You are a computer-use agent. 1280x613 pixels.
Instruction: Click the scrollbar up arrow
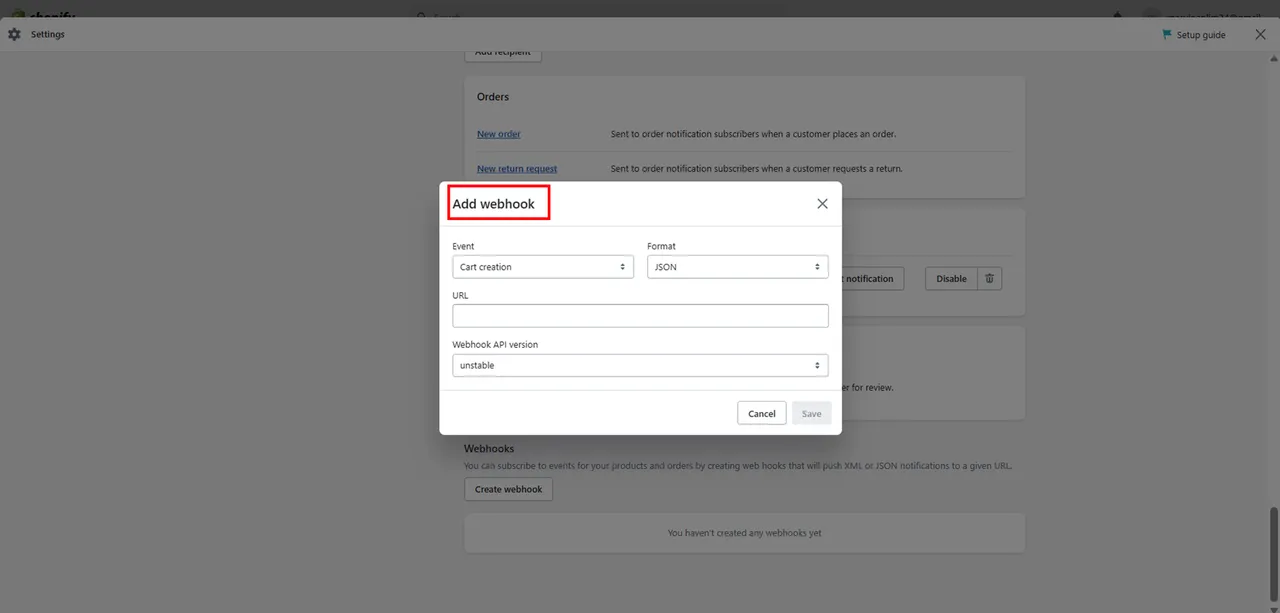pyautogui.click(x=1273, y=59)
